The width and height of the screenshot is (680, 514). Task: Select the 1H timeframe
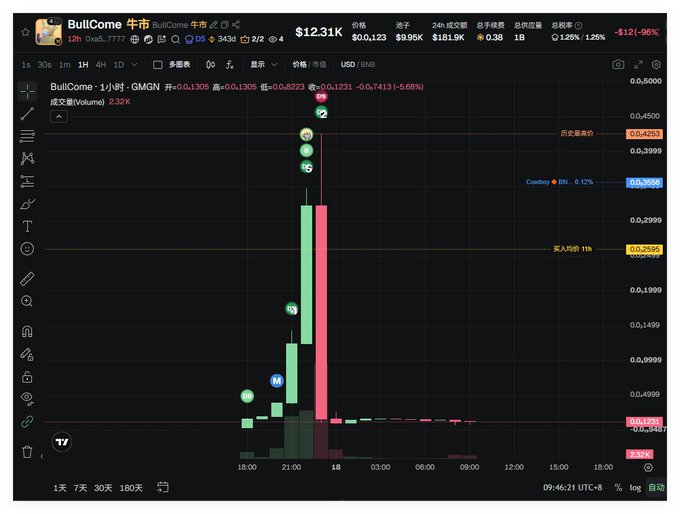coord(83,65)
